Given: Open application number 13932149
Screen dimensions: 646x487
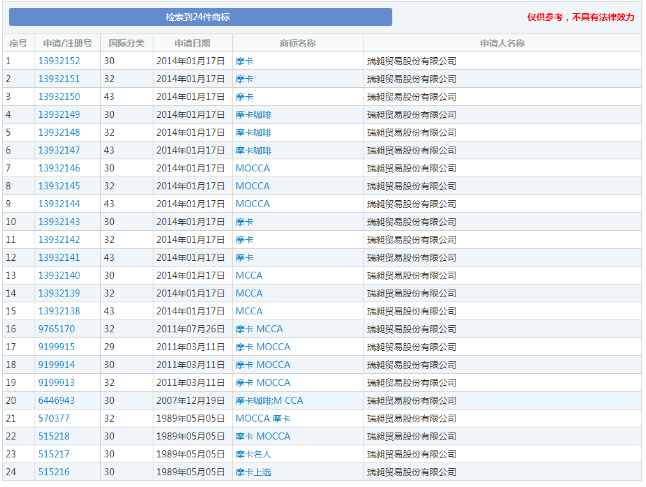Looking at the screenshot, I should (59, 115).
